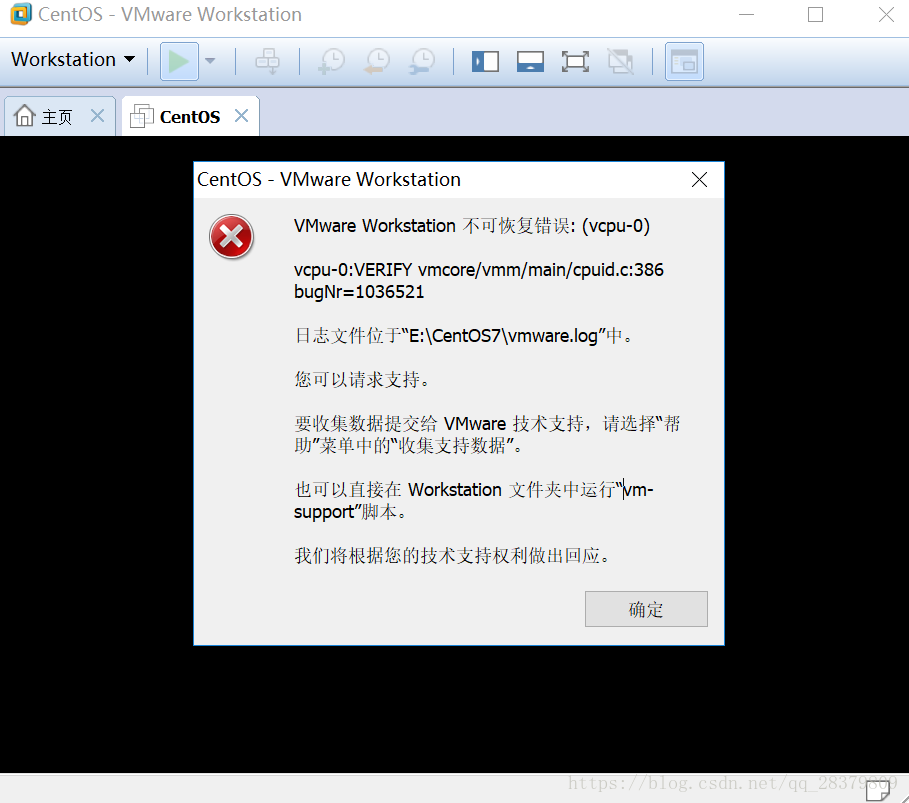This screenshot has height=803, width=909.
Task: Maximize the VMware Workstation window
Action: coord(816,14)
